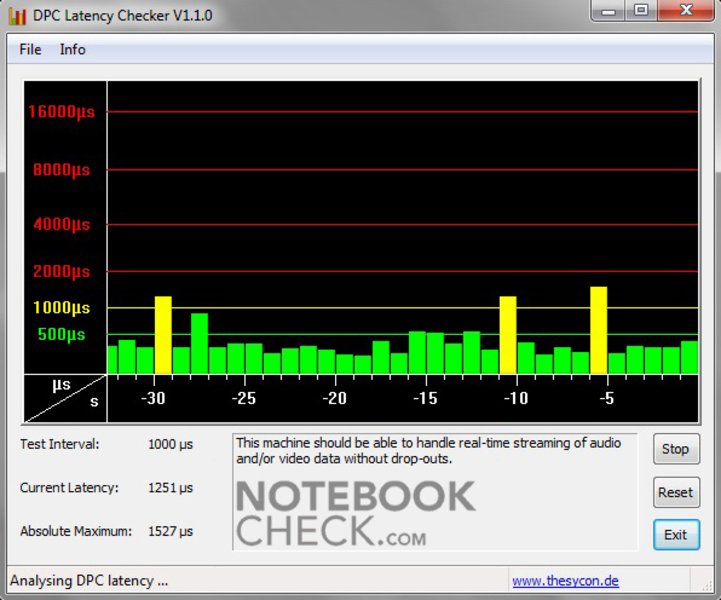Image resolution: width=721 pixels, height=600 pixels.
Task: Minimize the DPC Latency Checker window
Action: (x=608, y=10)
